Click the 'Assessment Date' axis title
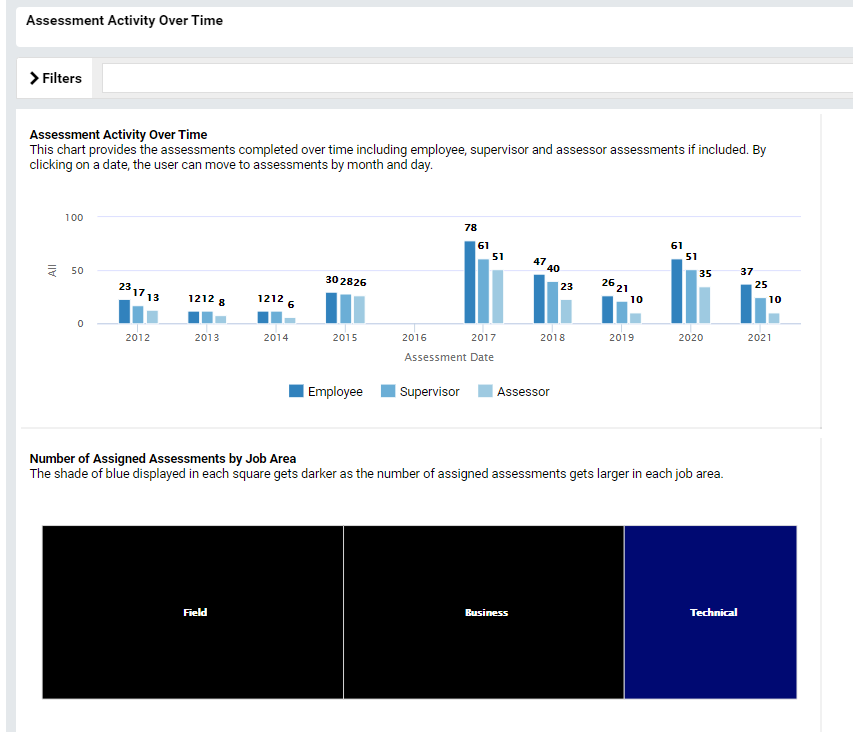Viewport: 853px width, 732px height. click(449, 357)
